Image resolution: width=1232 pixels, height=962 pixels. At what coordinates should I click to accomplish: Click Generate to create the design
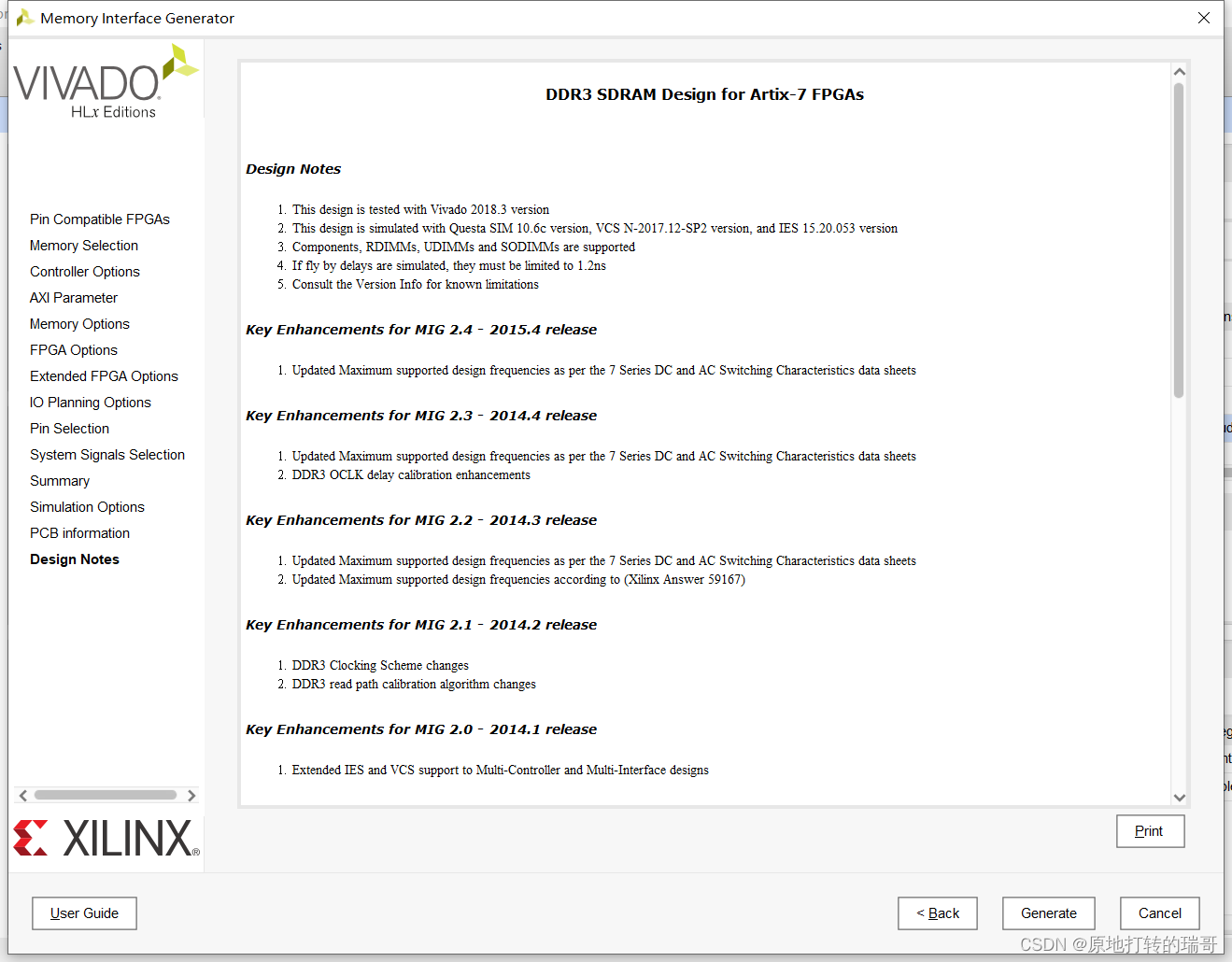(x=1048, y=913)
